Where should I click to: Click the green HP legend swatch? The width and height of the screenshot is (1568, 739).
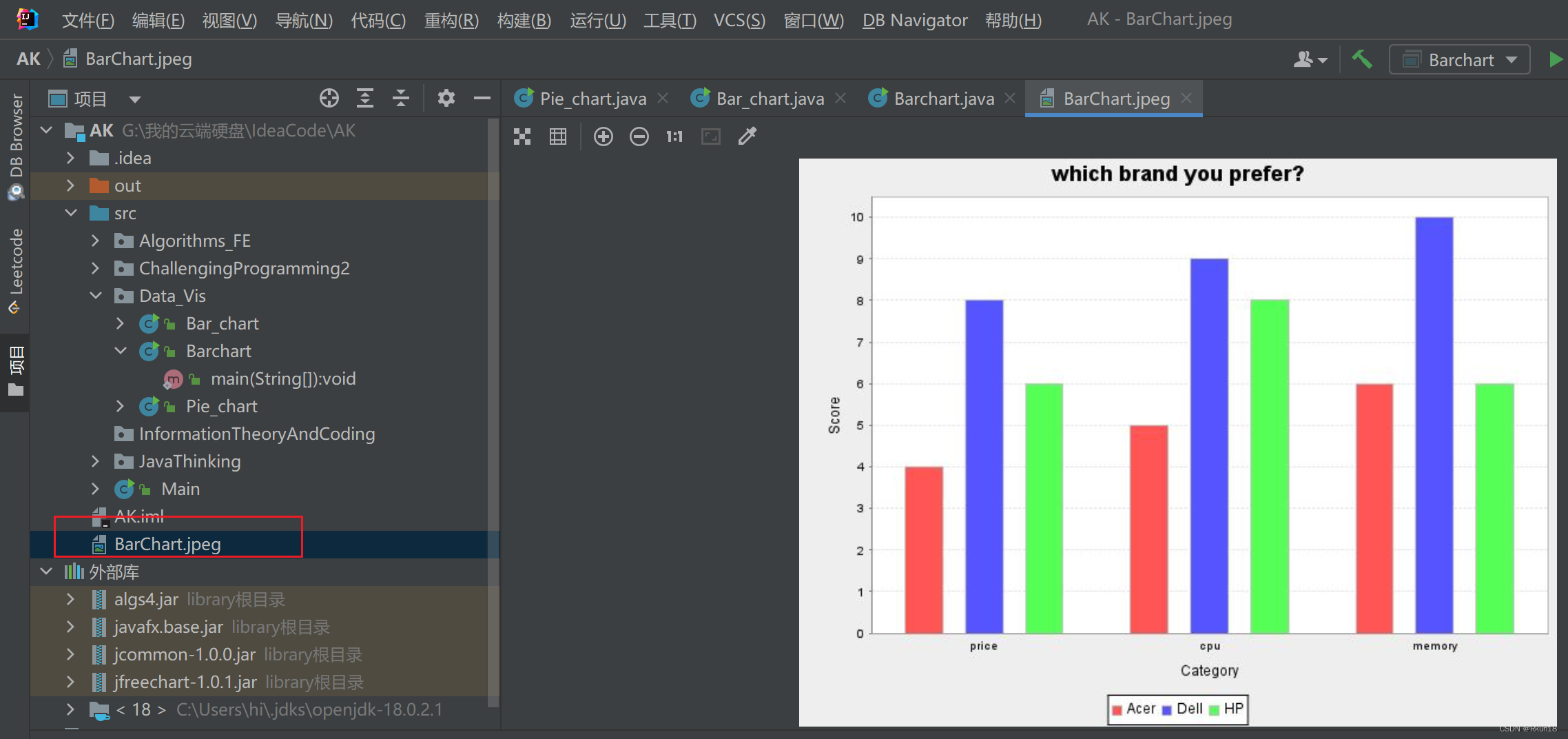(x=1215, y=710)
